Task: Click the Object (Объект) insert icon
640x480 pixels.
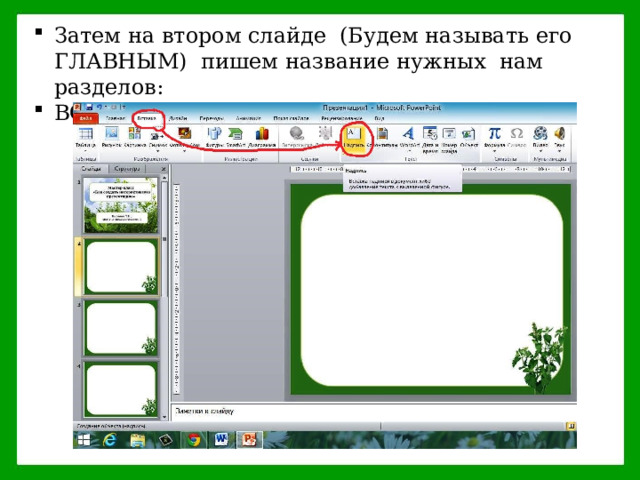Action: (469, 133)
